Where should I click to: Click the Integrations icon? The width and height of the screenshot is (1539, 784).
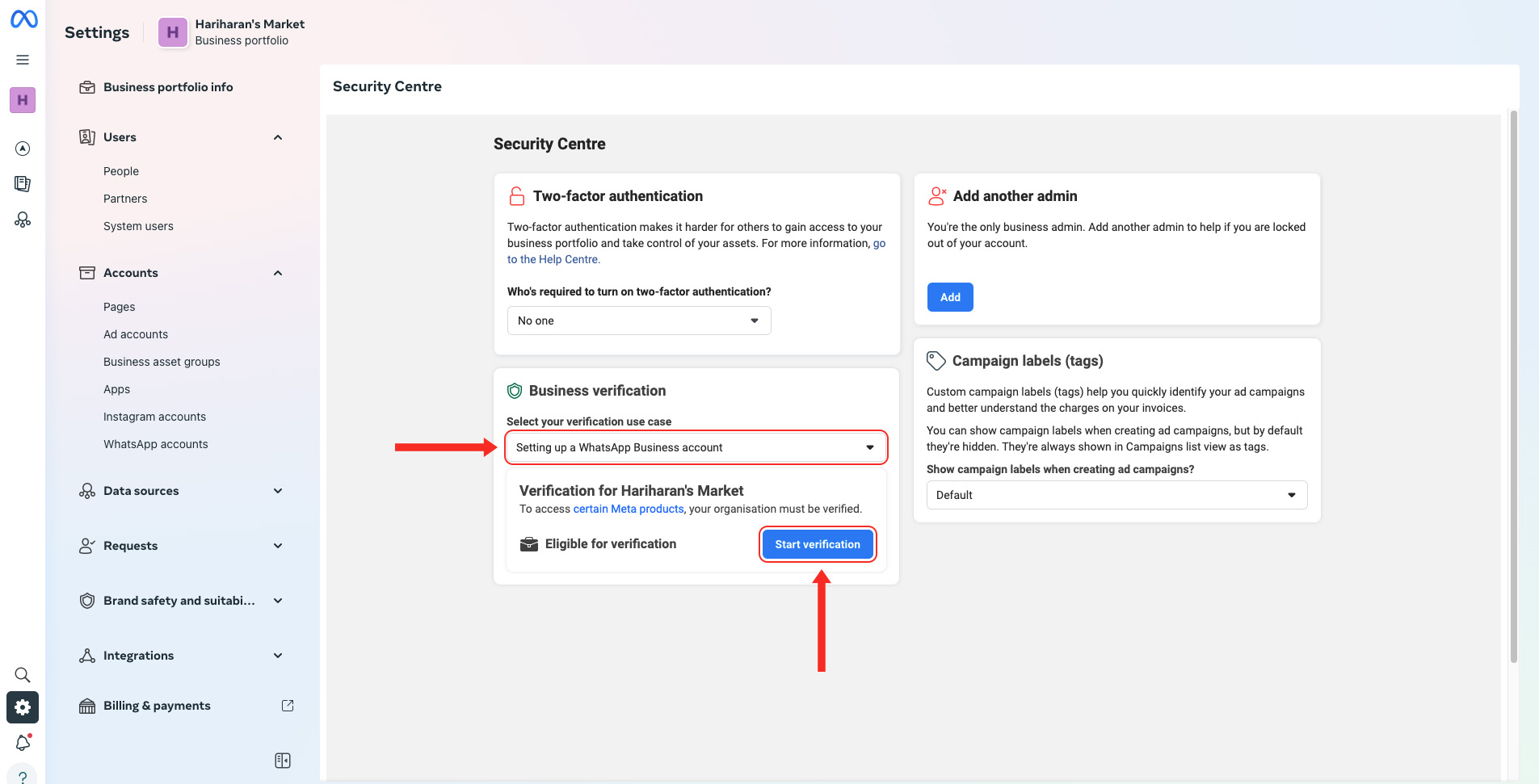(x=87, y=656)
